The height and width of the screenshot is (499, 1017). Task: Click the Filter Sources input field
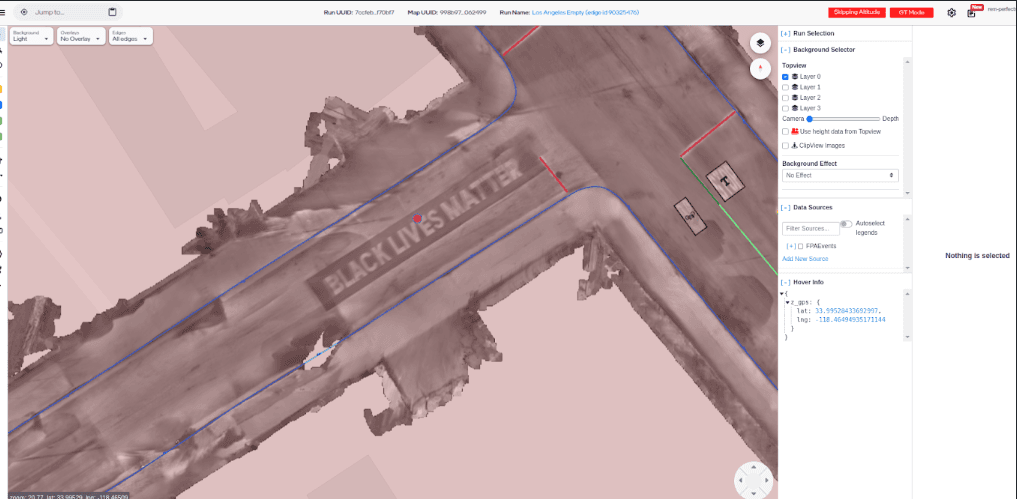(x=809, y=228)
